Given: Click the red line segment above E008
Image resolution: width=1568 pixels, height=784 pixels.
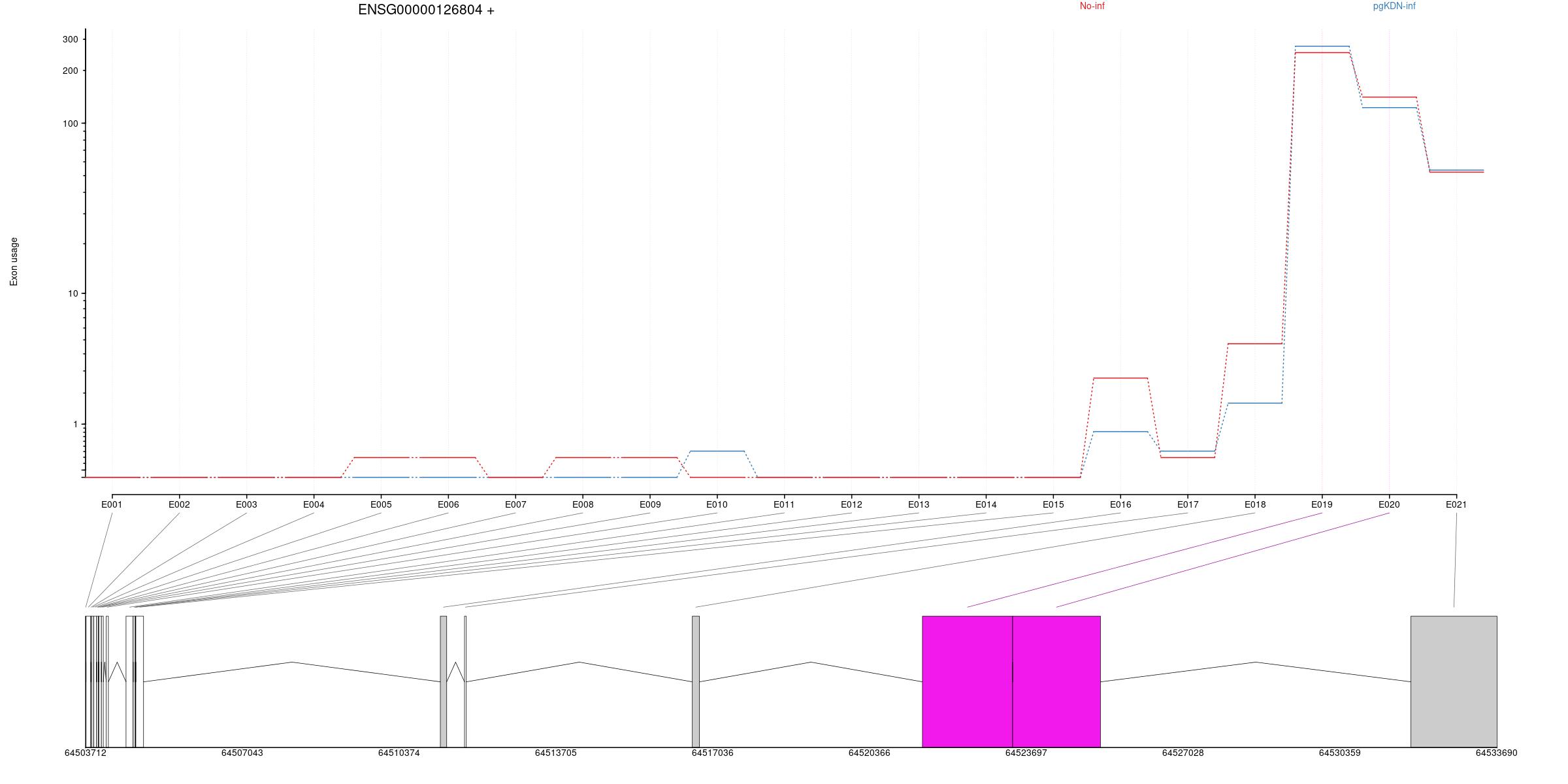Looking at the screenshot, I should click(583, 457).
